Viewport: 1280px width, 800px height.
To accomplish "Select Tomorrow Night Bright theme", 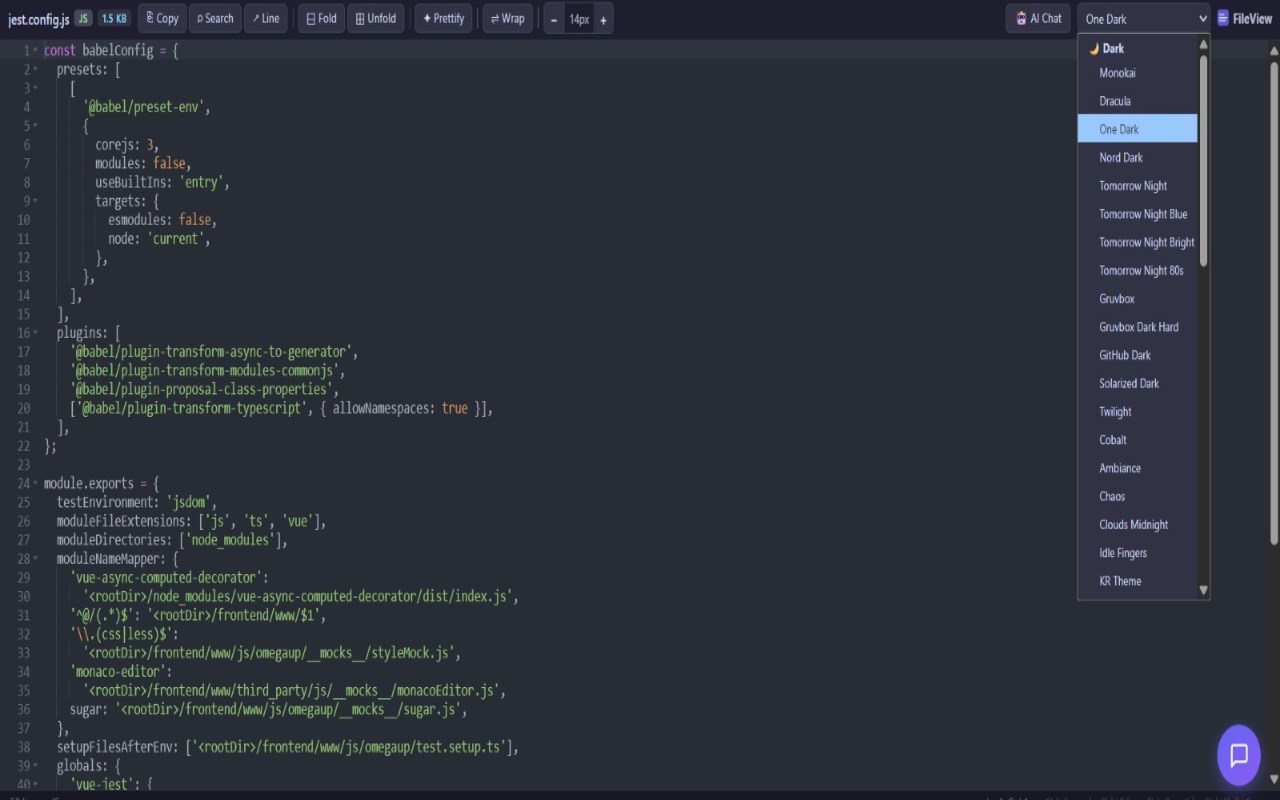I will pyautogui.click(x=1138, y=242).
